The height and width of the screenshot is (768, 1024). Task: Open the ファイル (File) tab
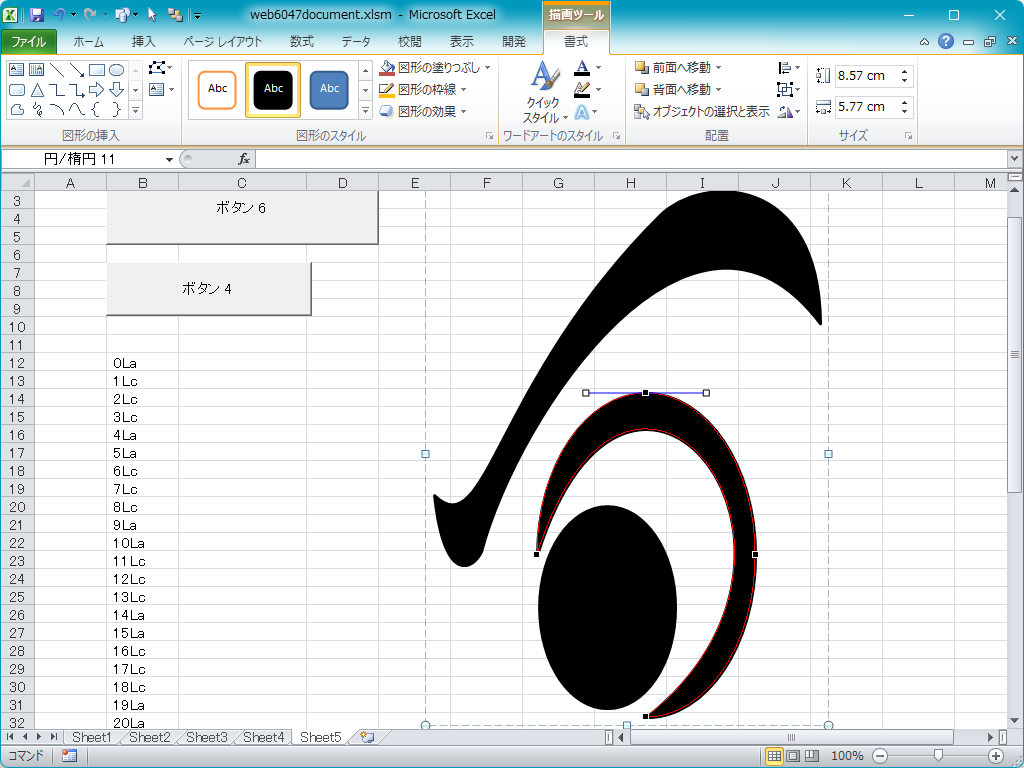tap(28, 42)
